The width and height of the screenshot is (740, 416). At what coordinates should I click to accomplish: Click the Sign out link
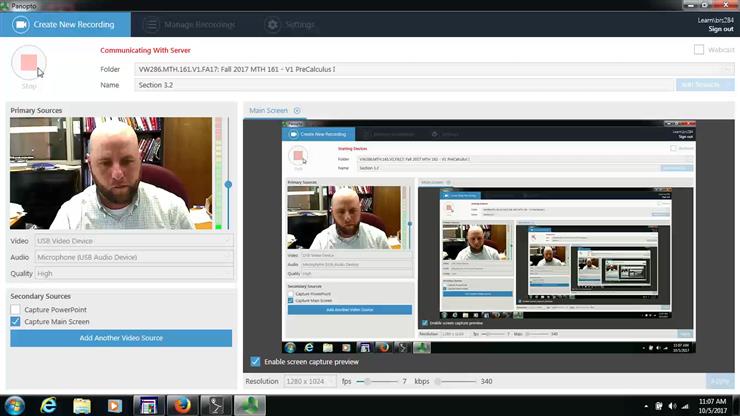click(x=720, y=29)
